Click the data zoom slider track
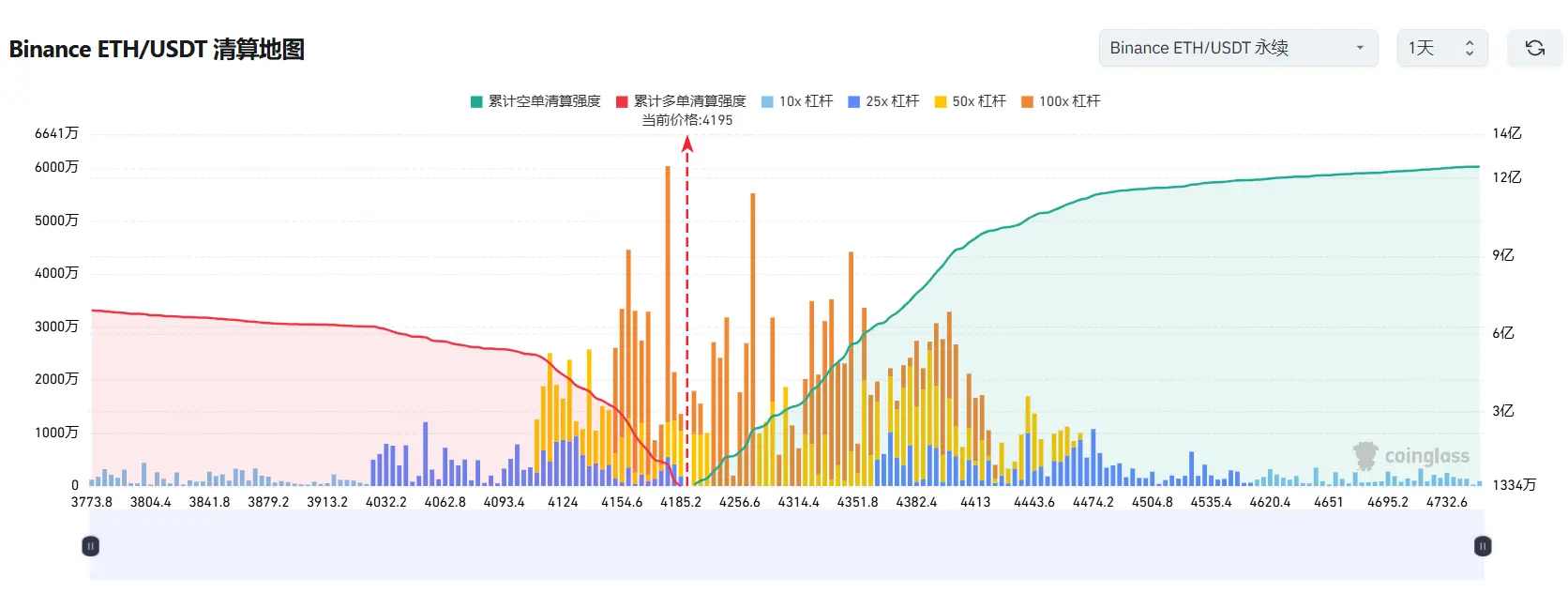This screenshot has width=1568, height=593. 787,545
